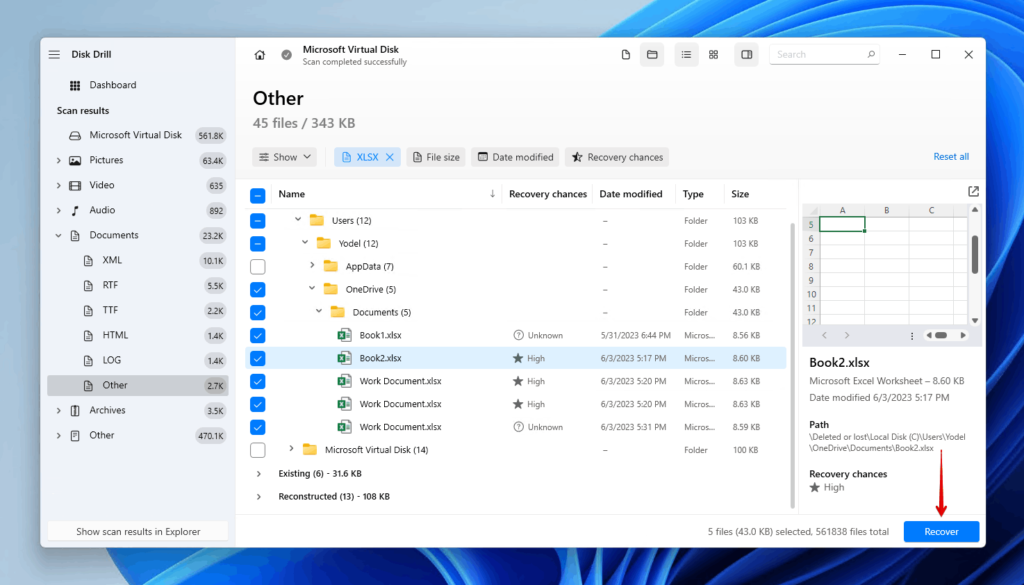
Task: Open the Dashboard section
Action: [110, 85]
